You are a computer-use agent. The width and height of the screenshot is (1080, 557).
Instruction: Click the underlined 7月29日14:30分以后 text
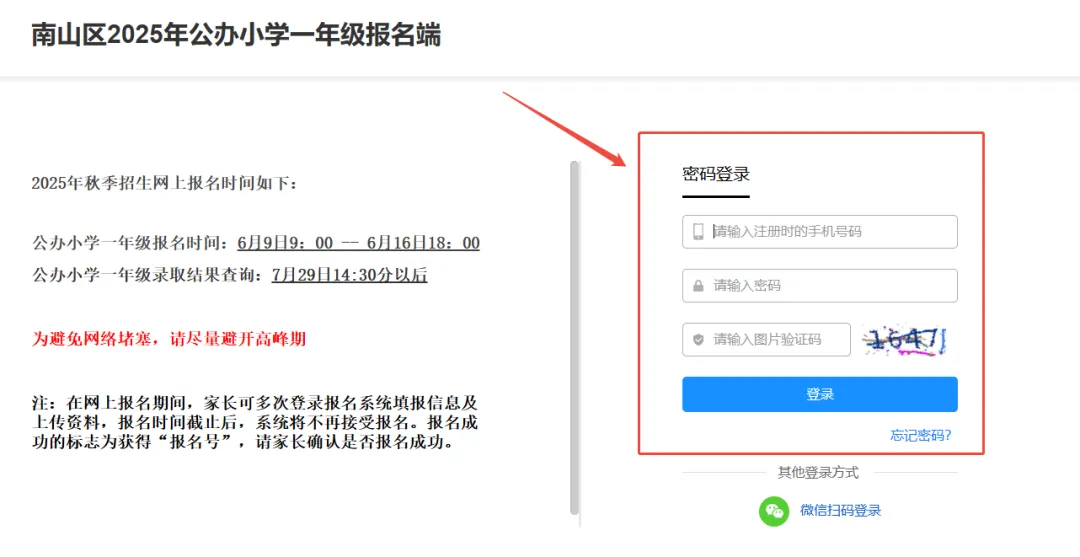coord(349,275)
